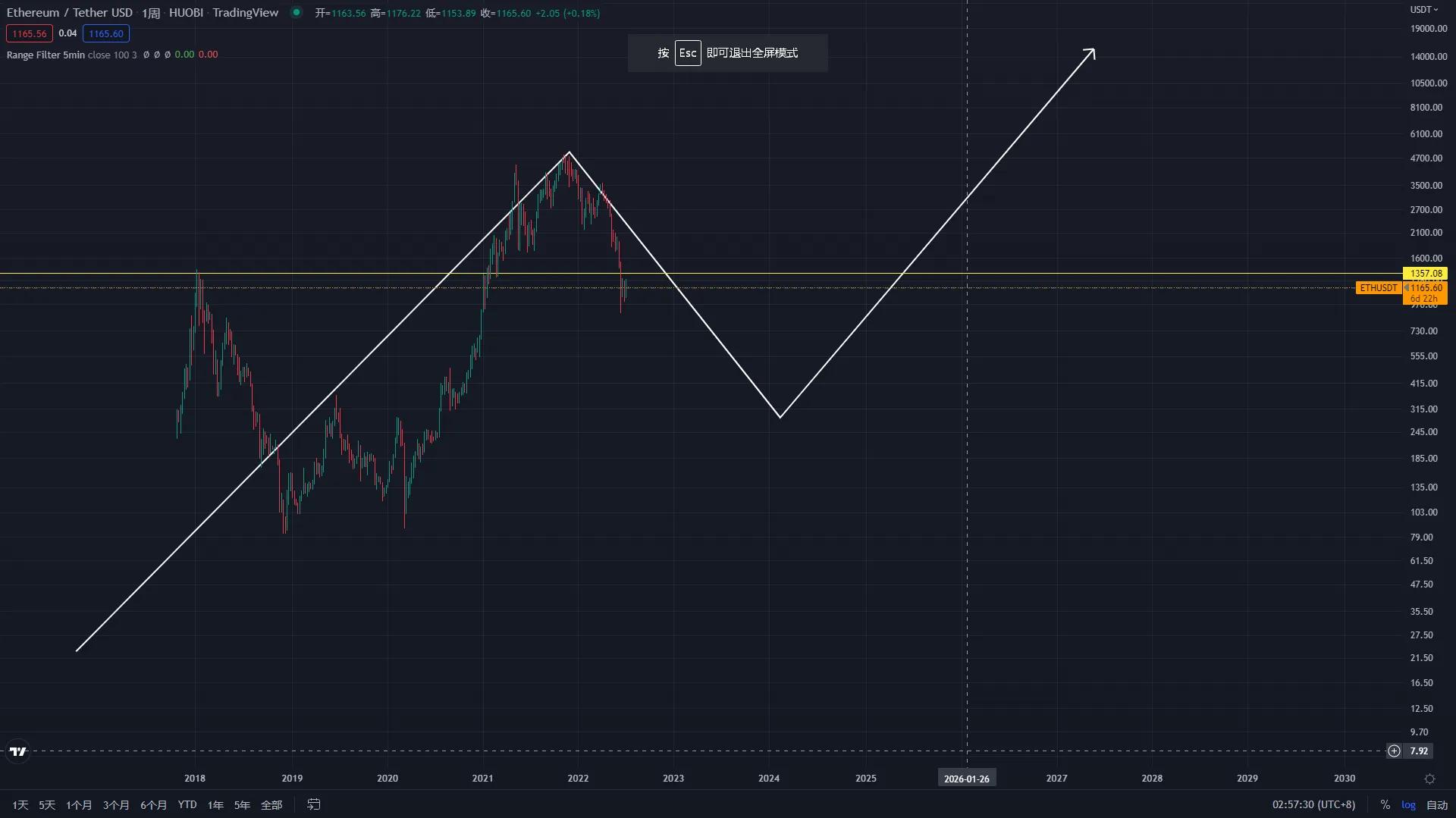Open the USDT currency dropdown
Image resolution: width=1456 pixels, height=818 pixels.
coord(1423,10)
